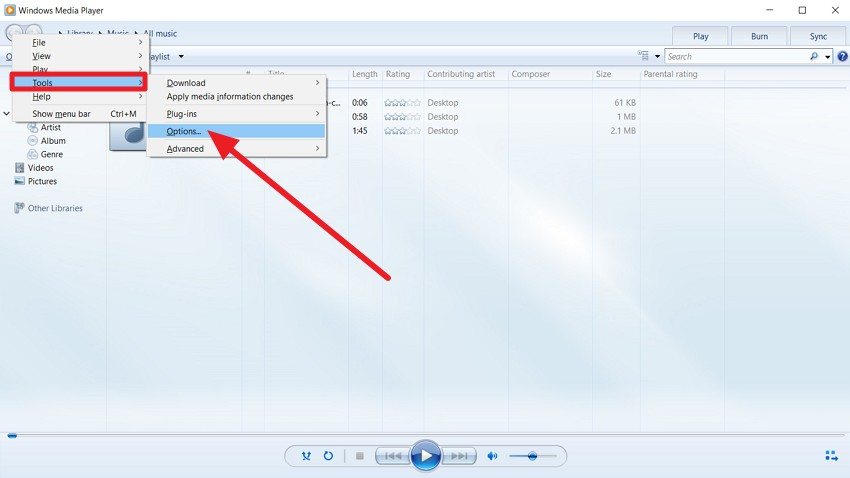The image size is (850, 478).
Task: Click the shuffle playback icon
Action: point(306,456)
